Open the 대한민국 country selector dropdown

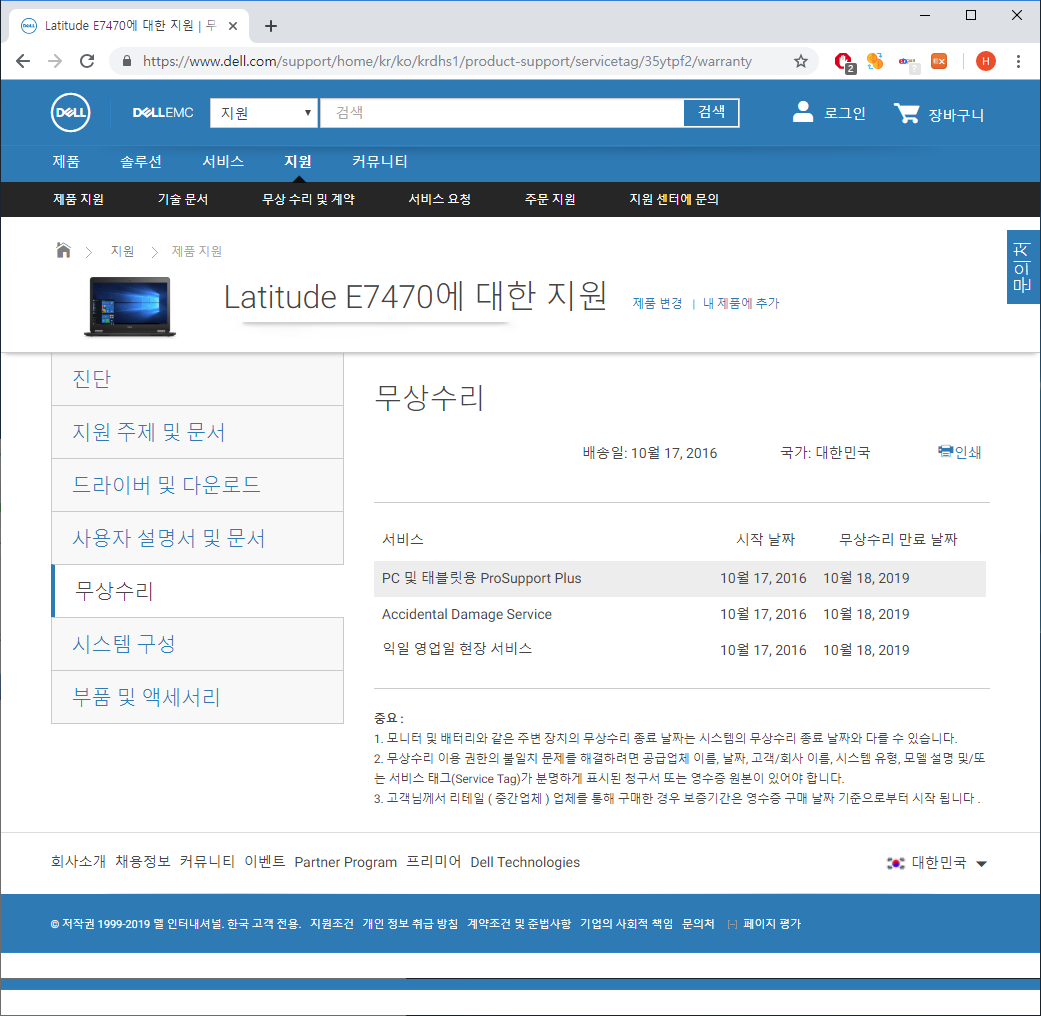pos(937,863)
